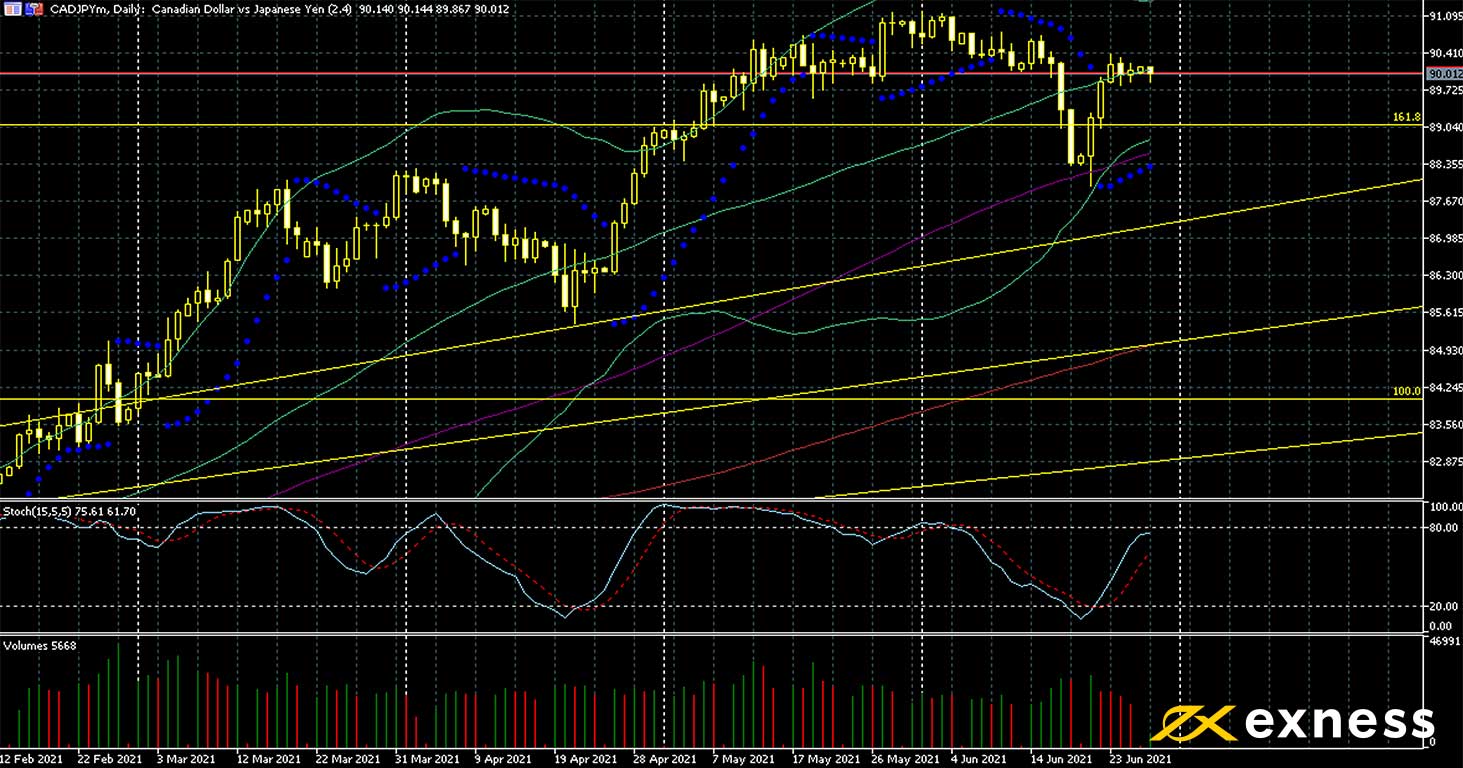1463x768 pixels.
Task: Click the 85.615 price scale label
Action: click(x=1445, y=312)
